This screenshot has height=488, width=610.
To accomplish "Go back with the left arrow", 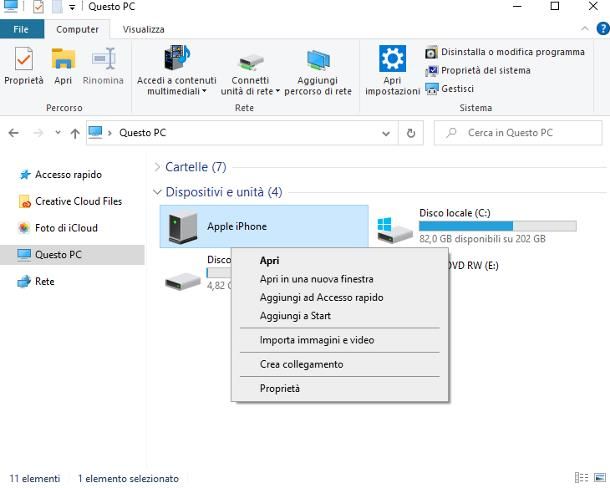I will click(x=14, y=133).
